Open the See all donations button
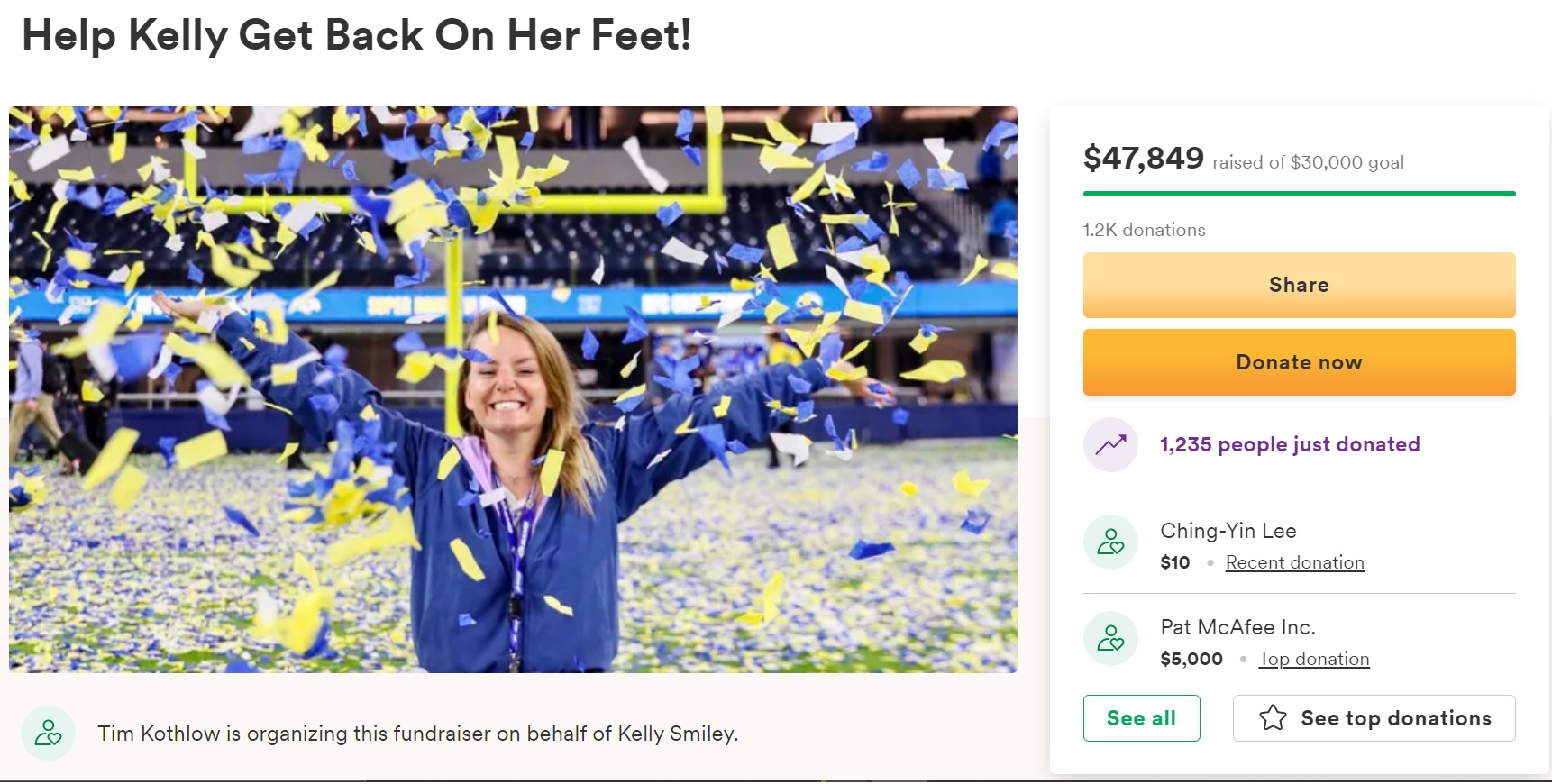The height and width of the screenshot is (784, 1552). coord(1141,718)
